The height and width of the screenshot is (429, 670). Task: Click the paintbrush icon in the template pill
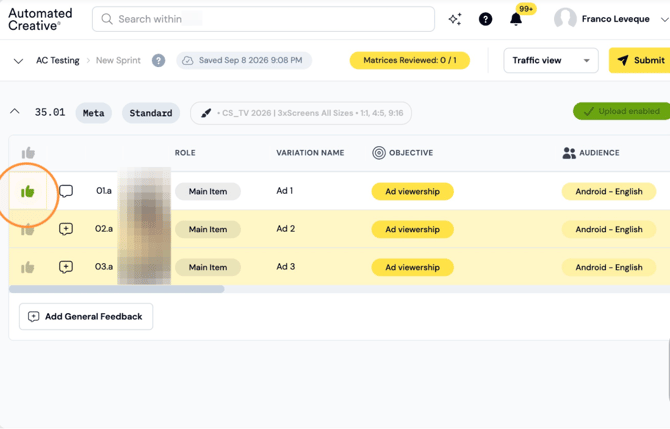(x=206, y=113)
